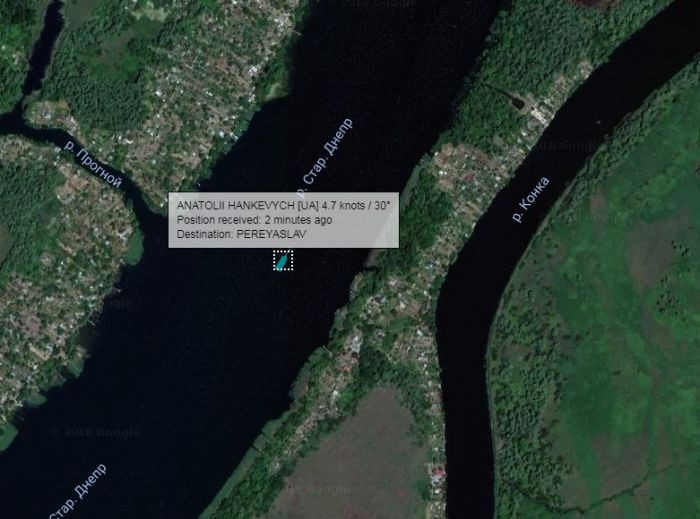Image resolution: width=700 pixels, height=519 pixels.
Task: Click the Position received: 2 minutes ago line
Action: pyautogui.click(x=254, y=220)
